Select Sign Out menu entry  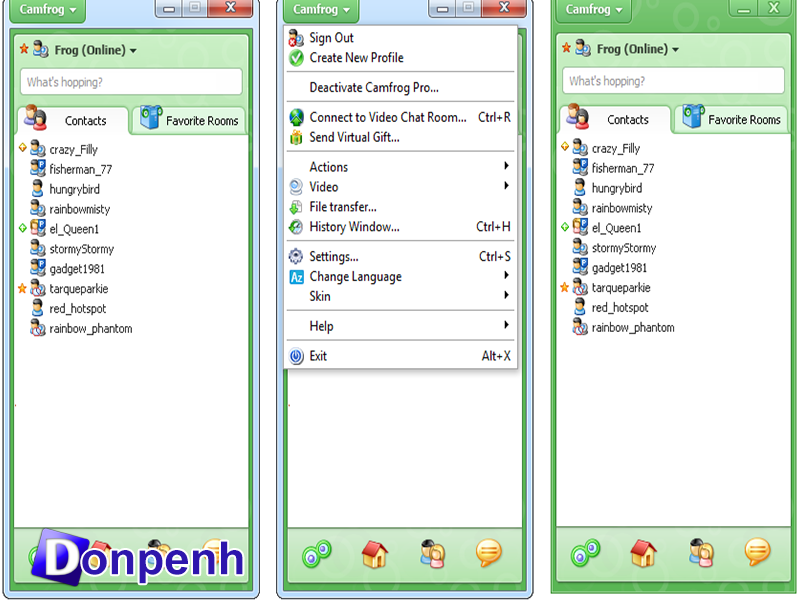point(401,38)
